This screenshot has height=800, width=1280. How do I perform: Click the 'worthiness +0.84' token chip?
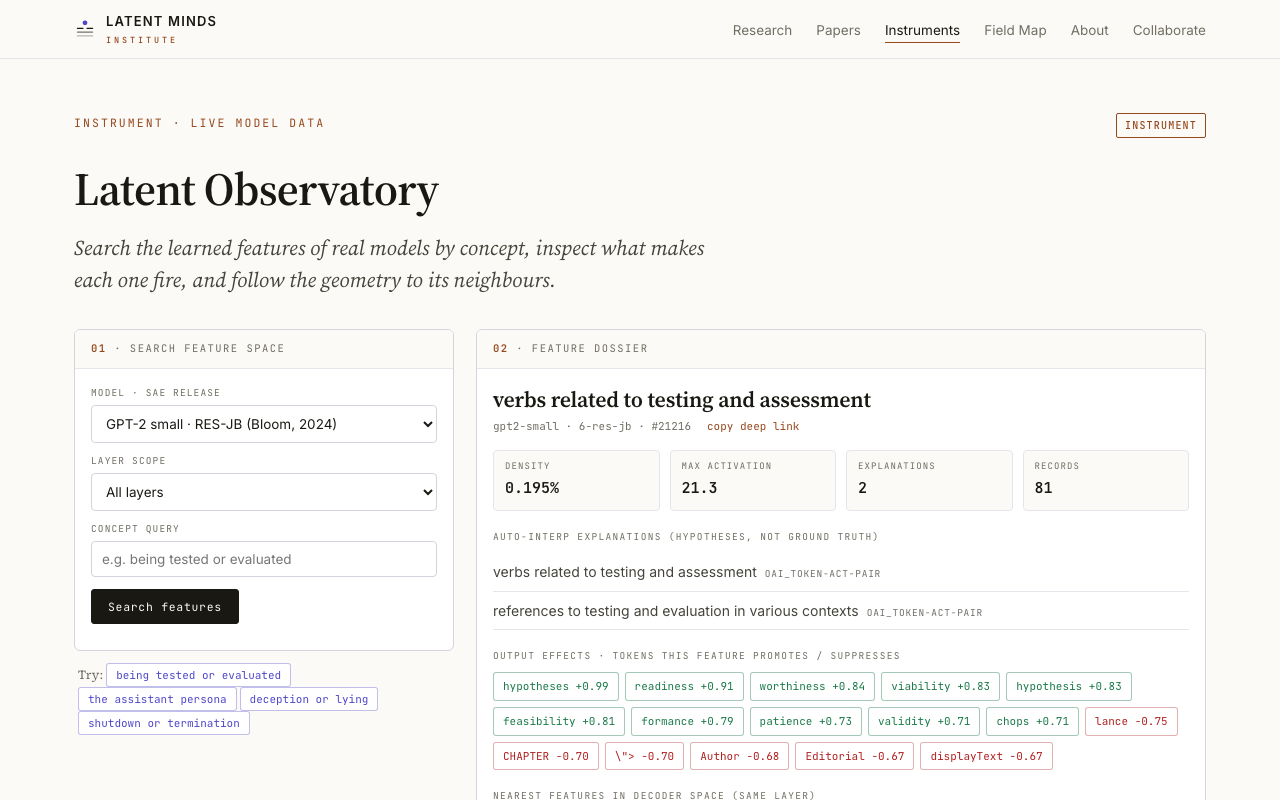pyautogui.click(x=812, y=686)
